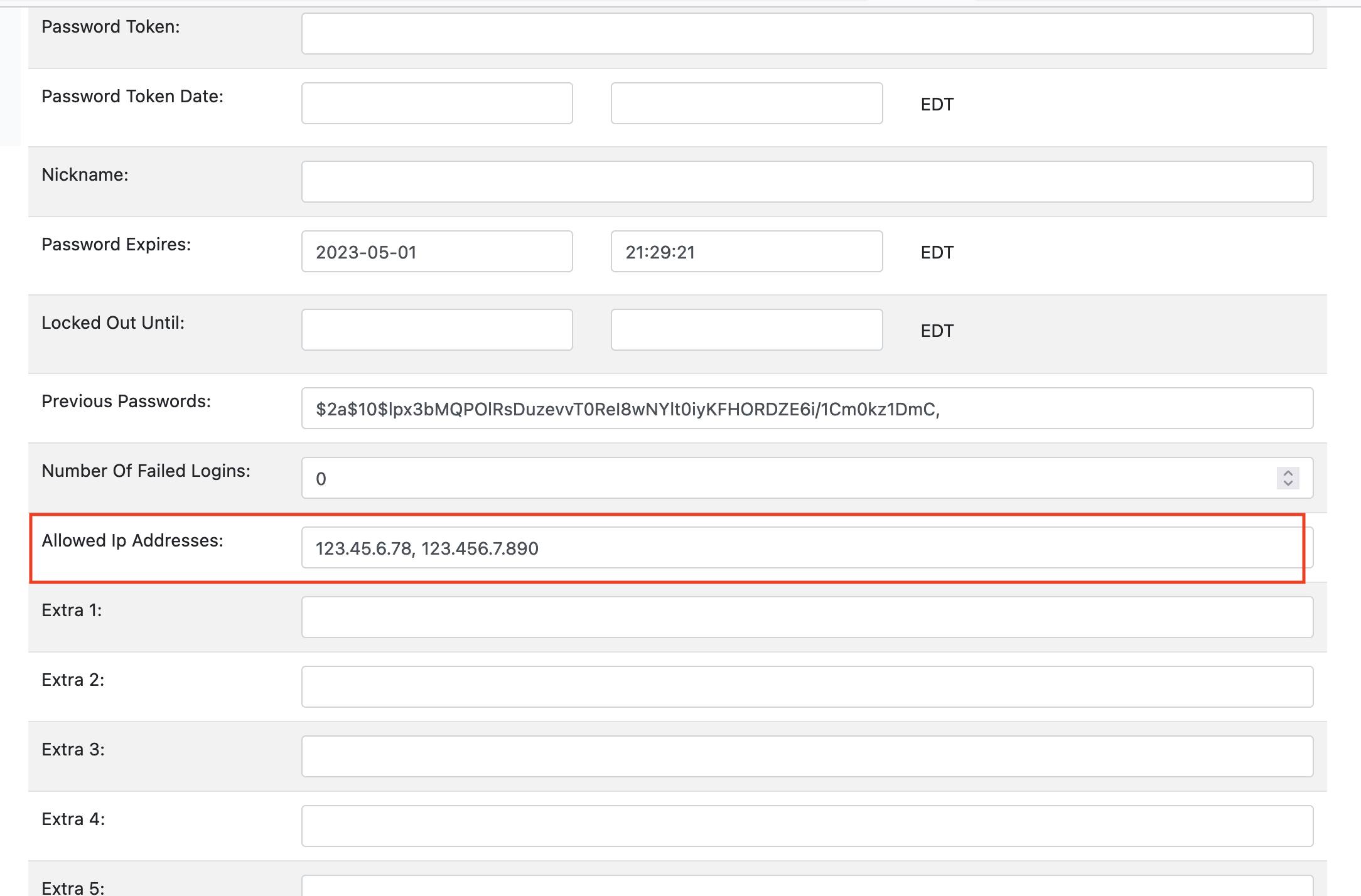Click the Extra 1 input field
The width and height of the screenshot is (1361, 896).
(807, 617)
